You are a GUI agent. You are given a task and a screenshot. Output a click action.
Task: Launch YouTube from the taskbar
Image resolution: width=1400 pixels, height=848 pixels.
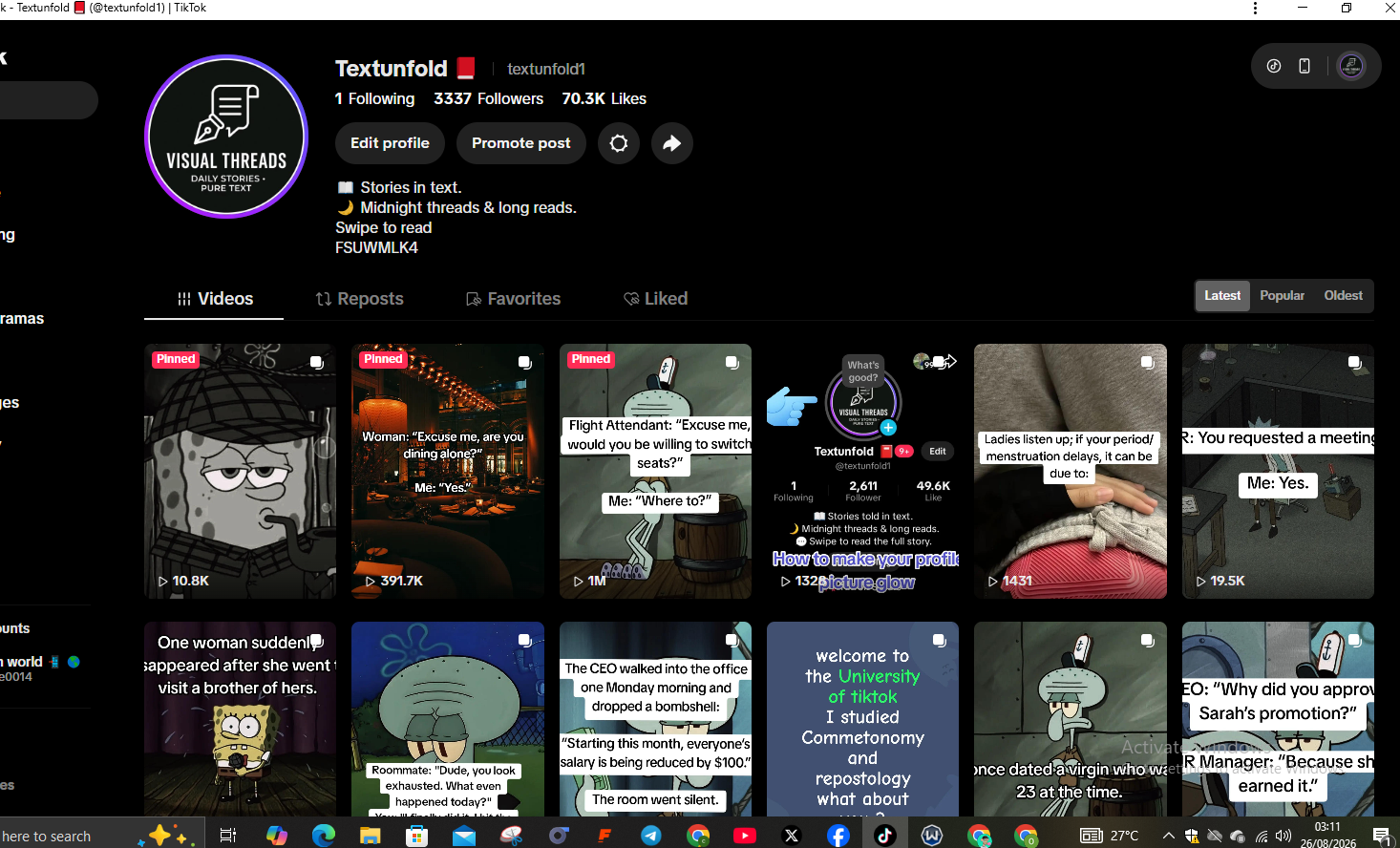point(745,836)
